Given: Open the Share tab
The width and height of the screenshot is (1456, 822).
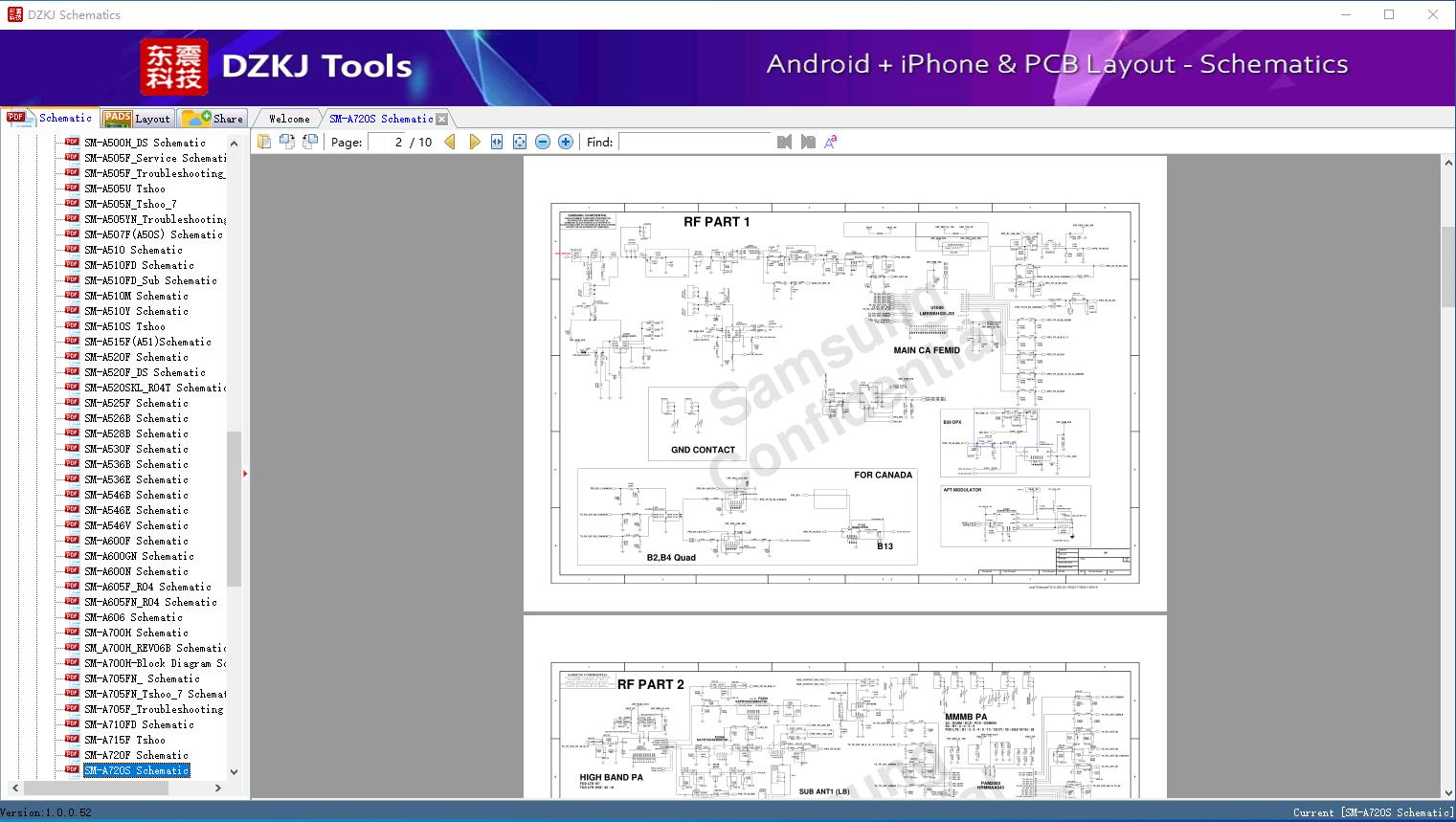Looking at the screenshot, I should (213, 119).
